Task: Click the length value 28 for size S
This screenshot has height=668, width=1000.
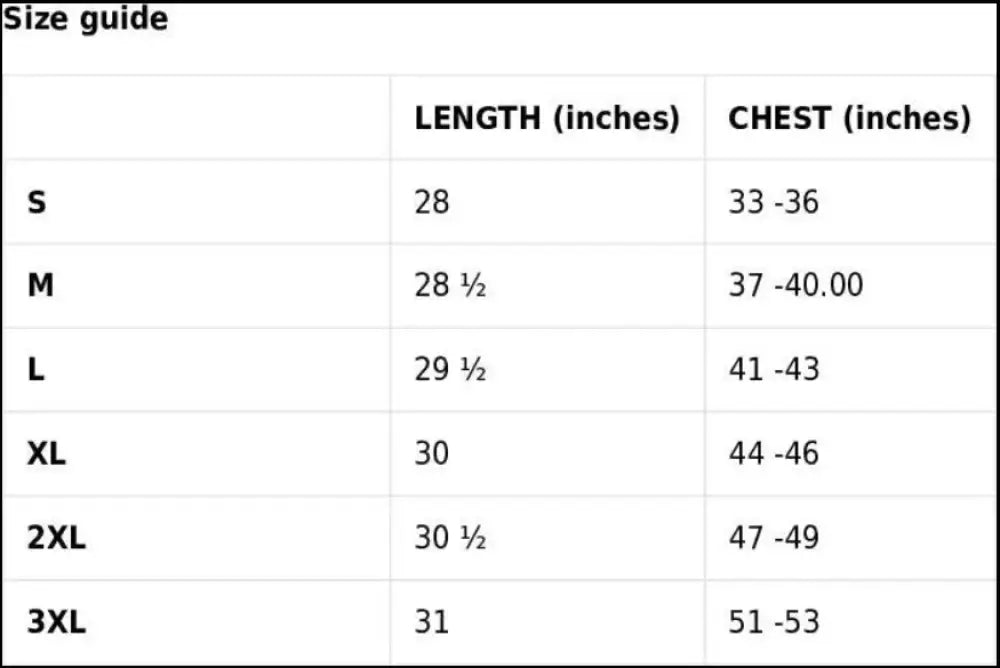Action: [432, 203]
